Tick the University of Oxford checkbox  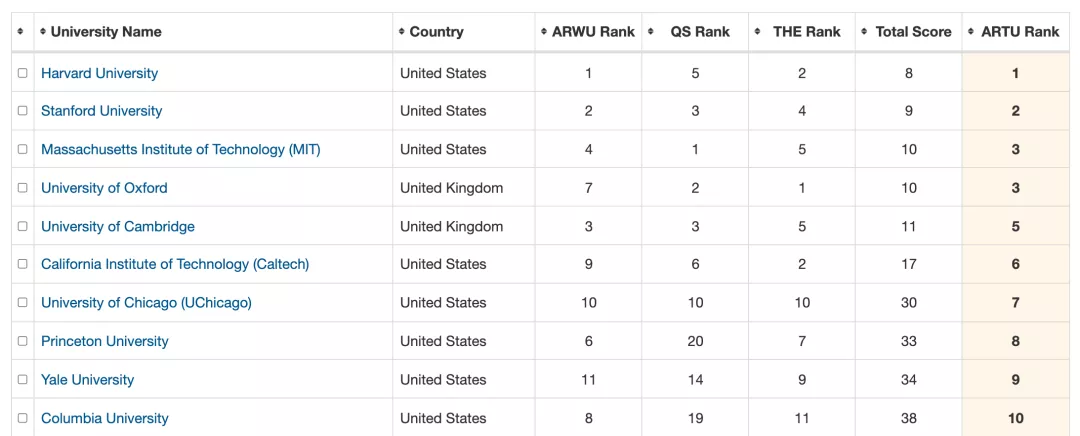tap(22, 188)
